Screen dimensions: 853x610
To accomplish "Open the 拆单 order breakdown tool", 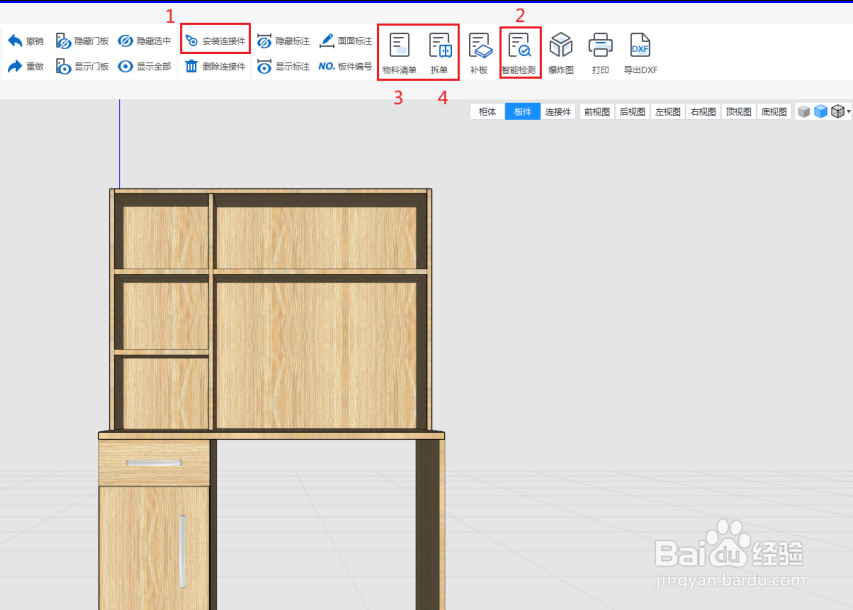I will (x=440, y=53).
